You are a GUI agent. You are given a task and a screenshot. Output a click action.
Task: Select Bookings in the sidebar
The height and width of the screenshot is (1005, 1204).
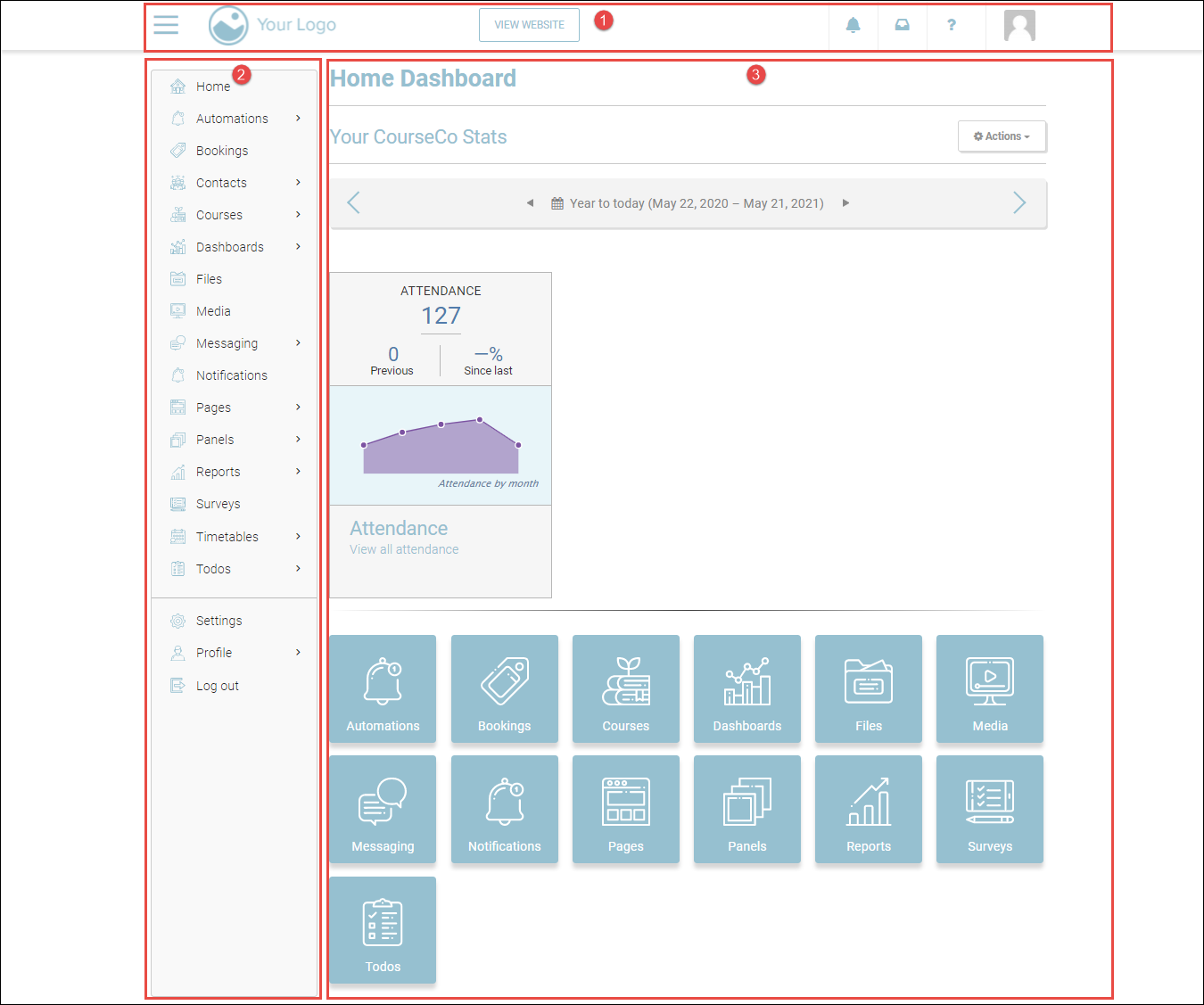pyautogui.click(x=222, y=151)
